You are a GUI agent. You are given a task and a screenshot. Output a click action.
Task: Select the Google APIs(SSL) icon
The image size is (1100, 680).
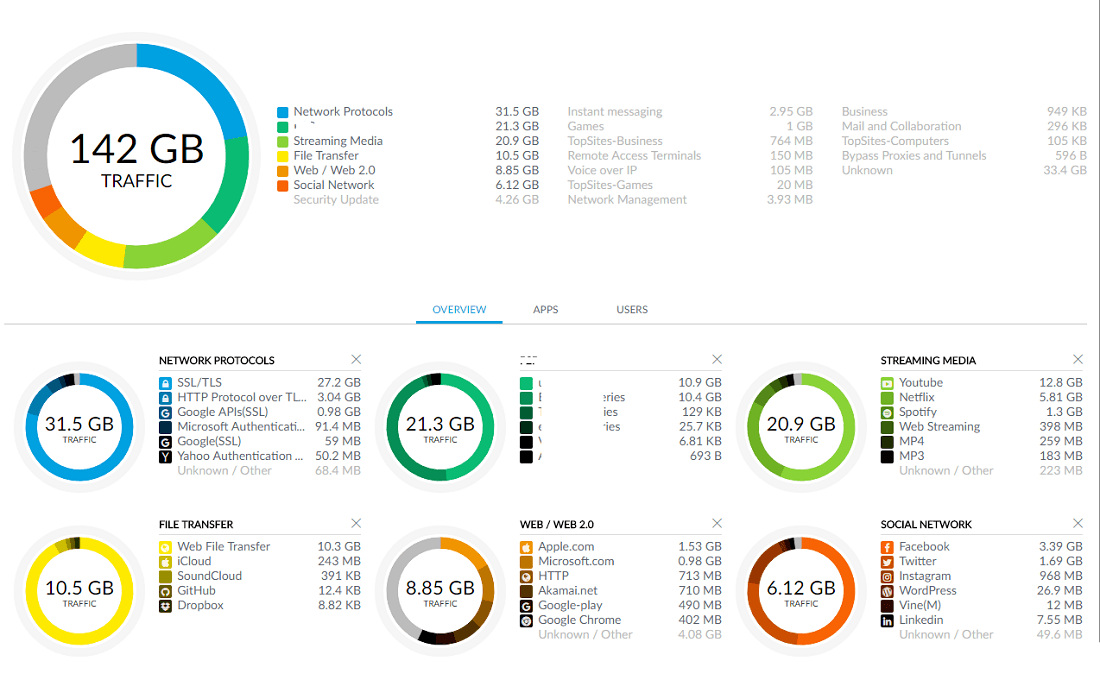[x=165, y=413]
